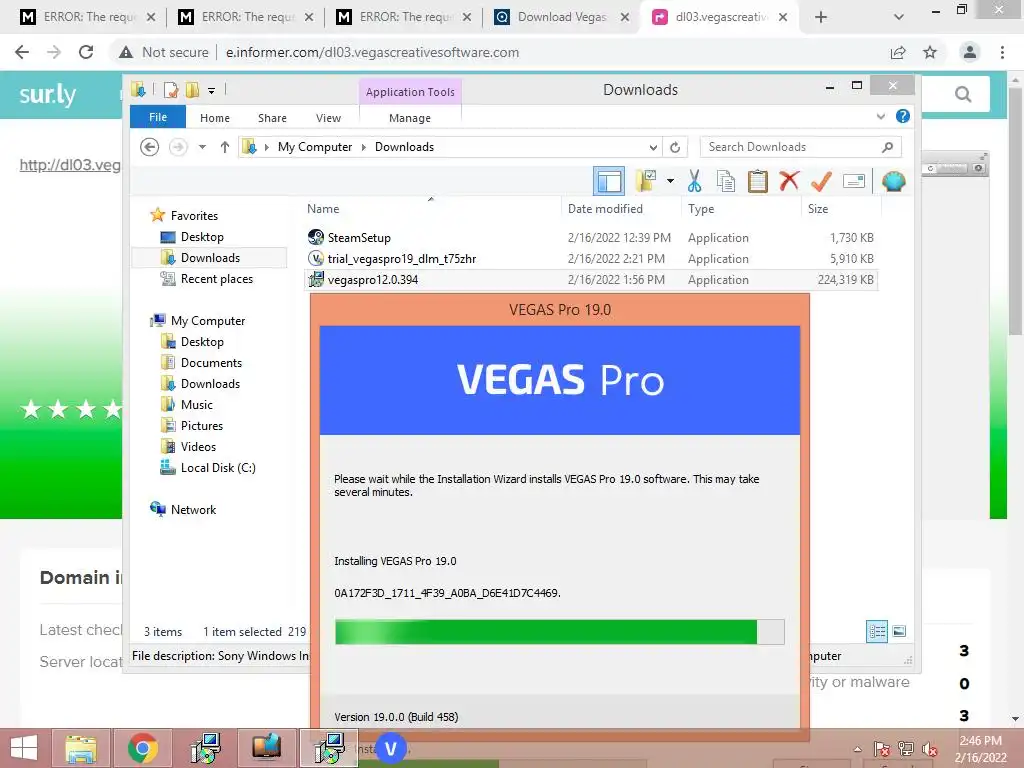Select the Application Tools contextual tab

click(x=410, y=92)
